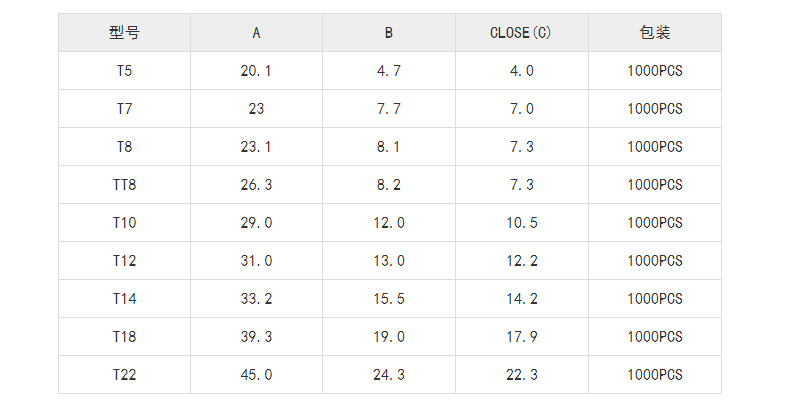Viewport: 790px width, 415px height.
Task: Click the 型号 column header
Action: point(124,32)
